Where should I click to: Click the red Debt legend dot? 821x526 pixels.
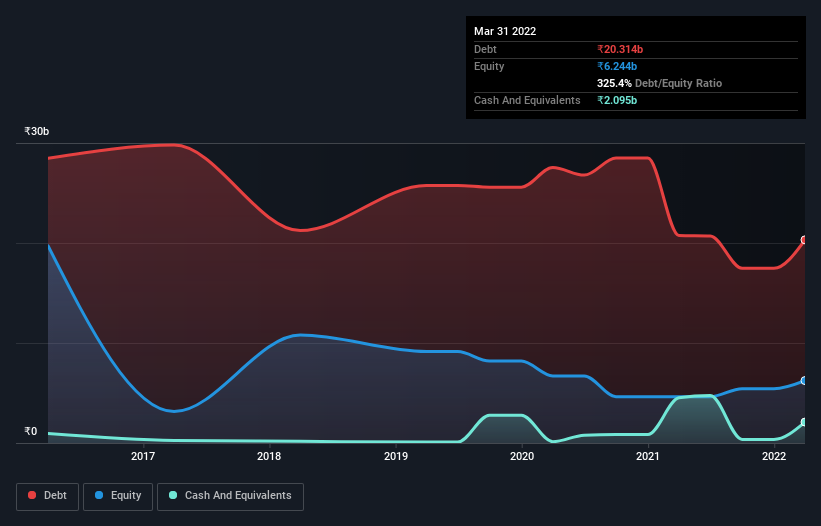point(32,495)
